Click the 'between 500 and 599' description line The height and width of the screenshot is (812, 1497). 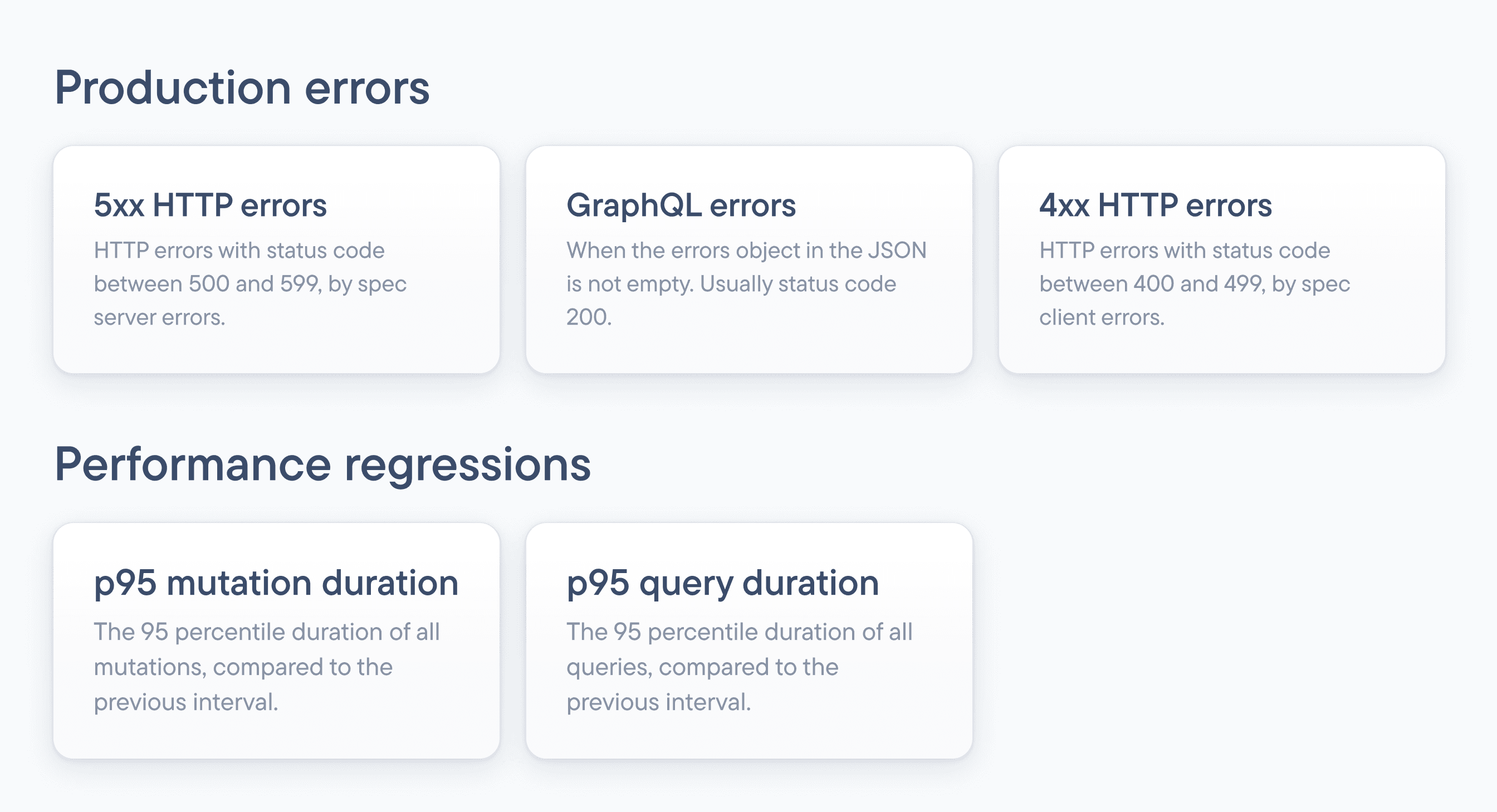pyautogui.click(x=250, y=283)
